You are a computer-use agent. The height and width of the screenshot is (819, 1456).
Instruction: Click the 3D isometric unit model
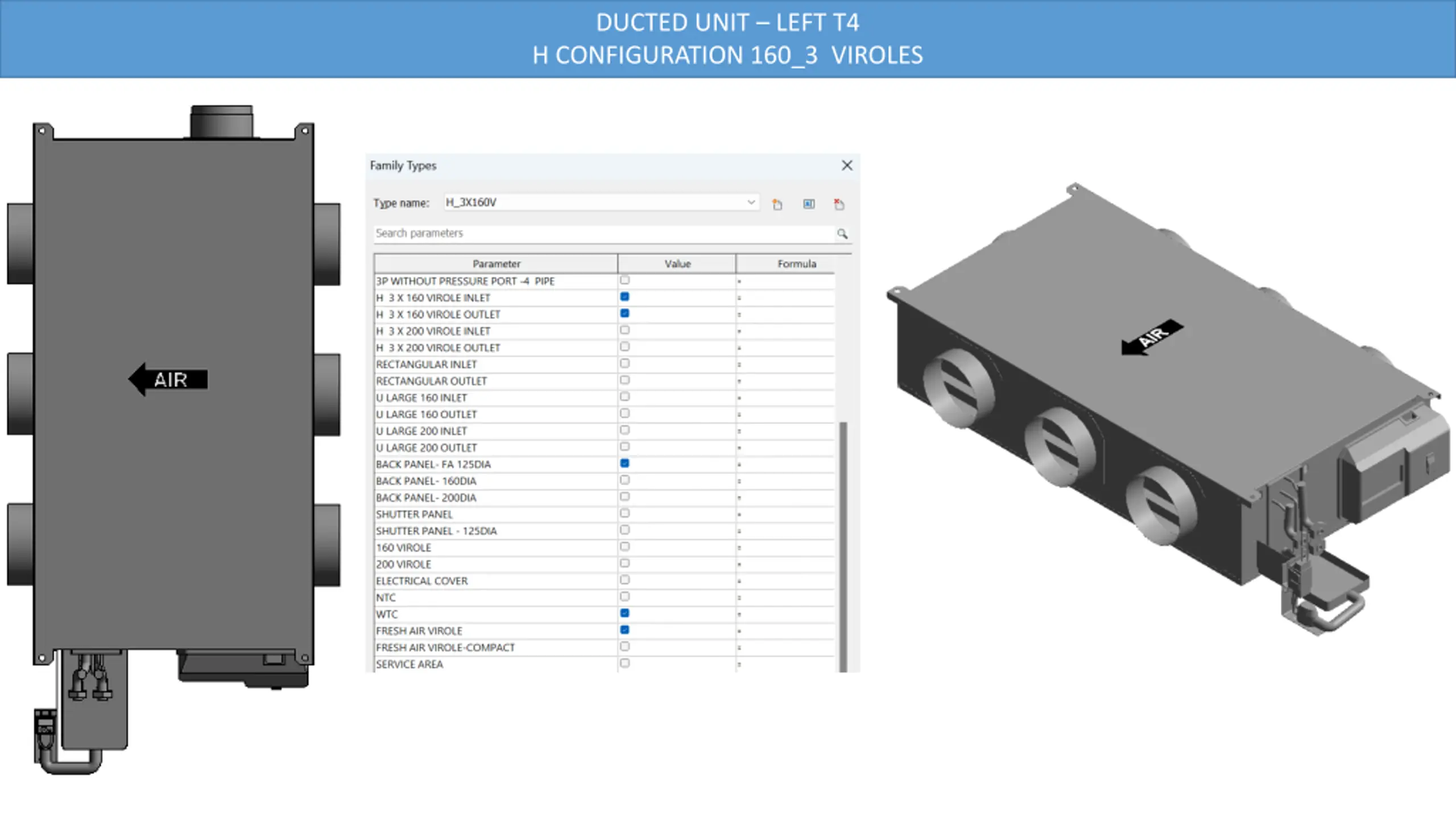click(1169, 408)
